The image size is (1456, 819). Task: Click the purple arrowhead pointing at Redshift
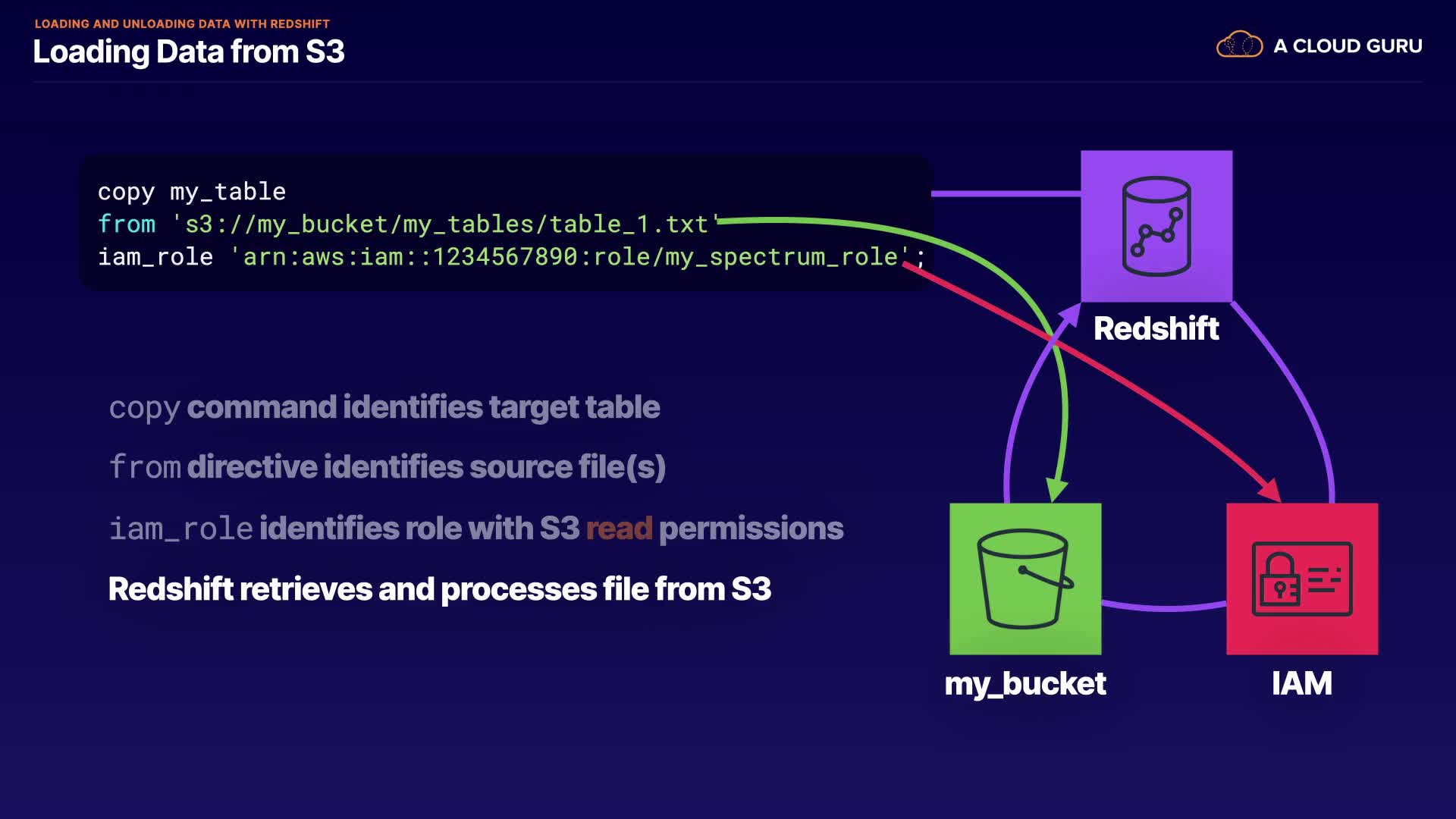click(x=1070, y=313)
